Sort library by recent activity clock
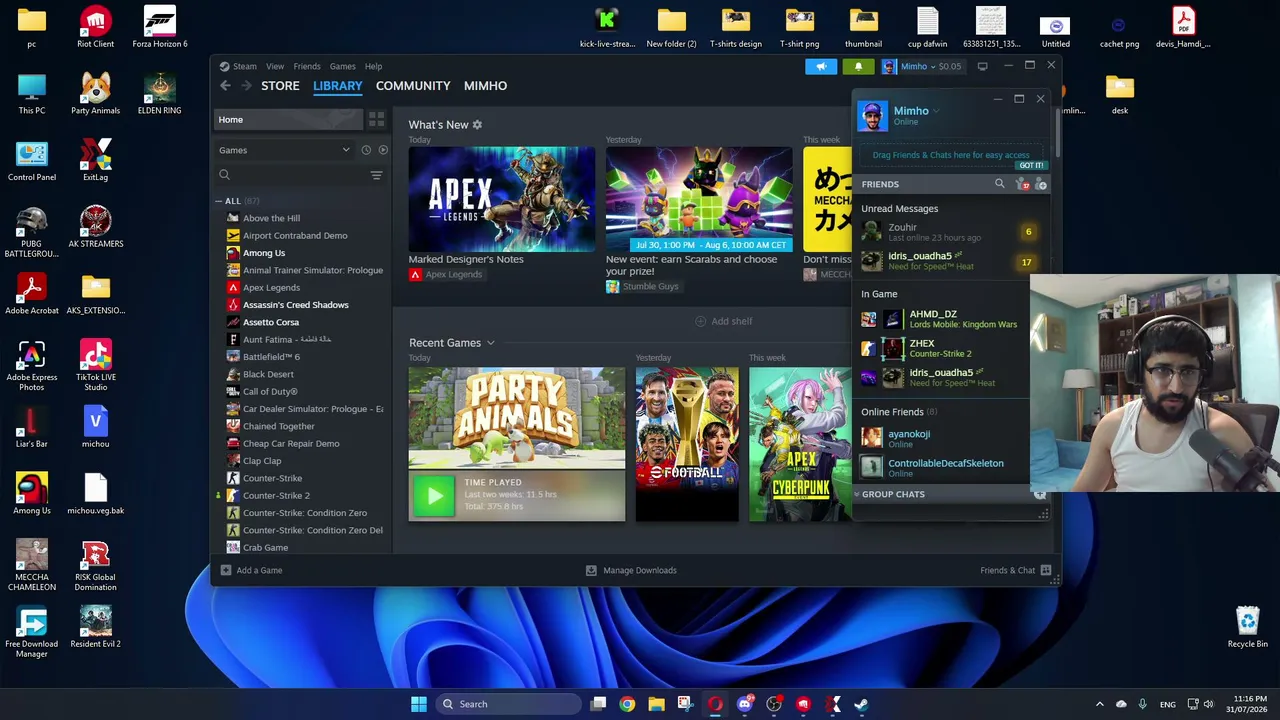The height and width of the screenshot is (720, 1280). coord(366,150)
